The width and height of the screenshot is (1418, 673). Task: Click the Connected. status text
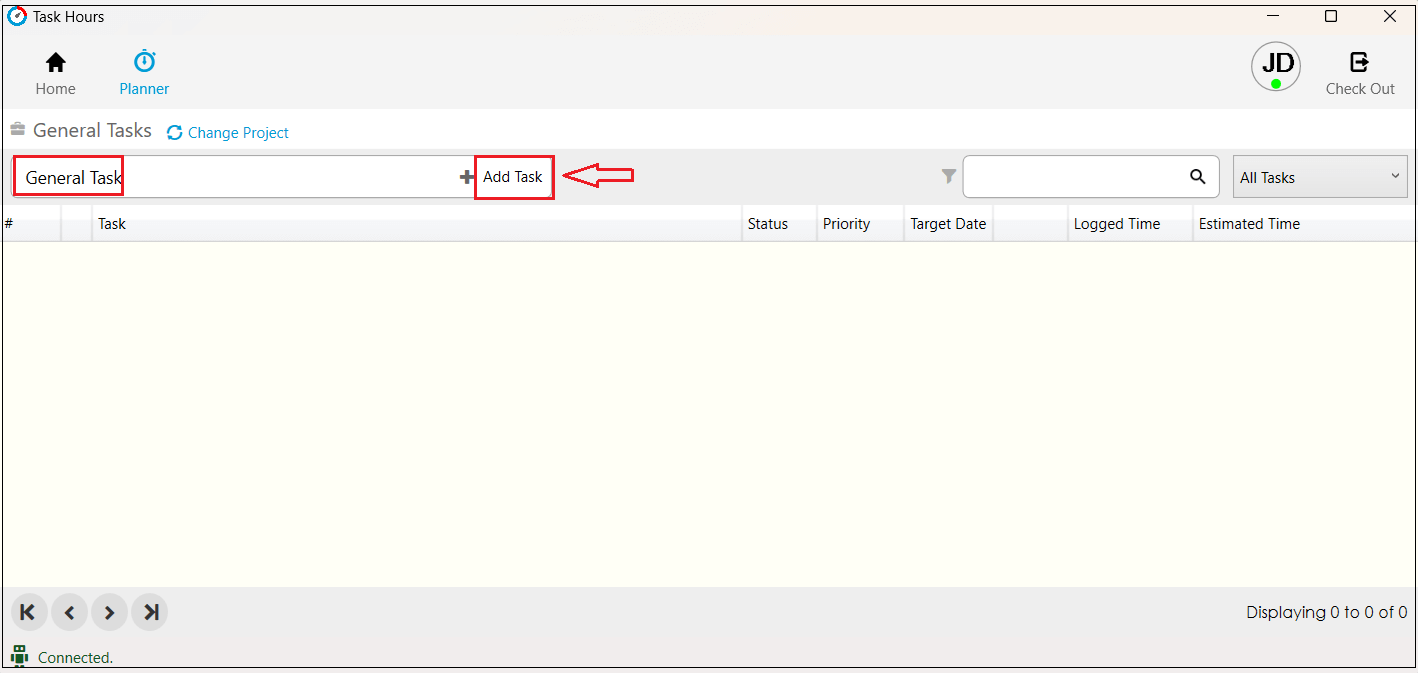(75, 658)
